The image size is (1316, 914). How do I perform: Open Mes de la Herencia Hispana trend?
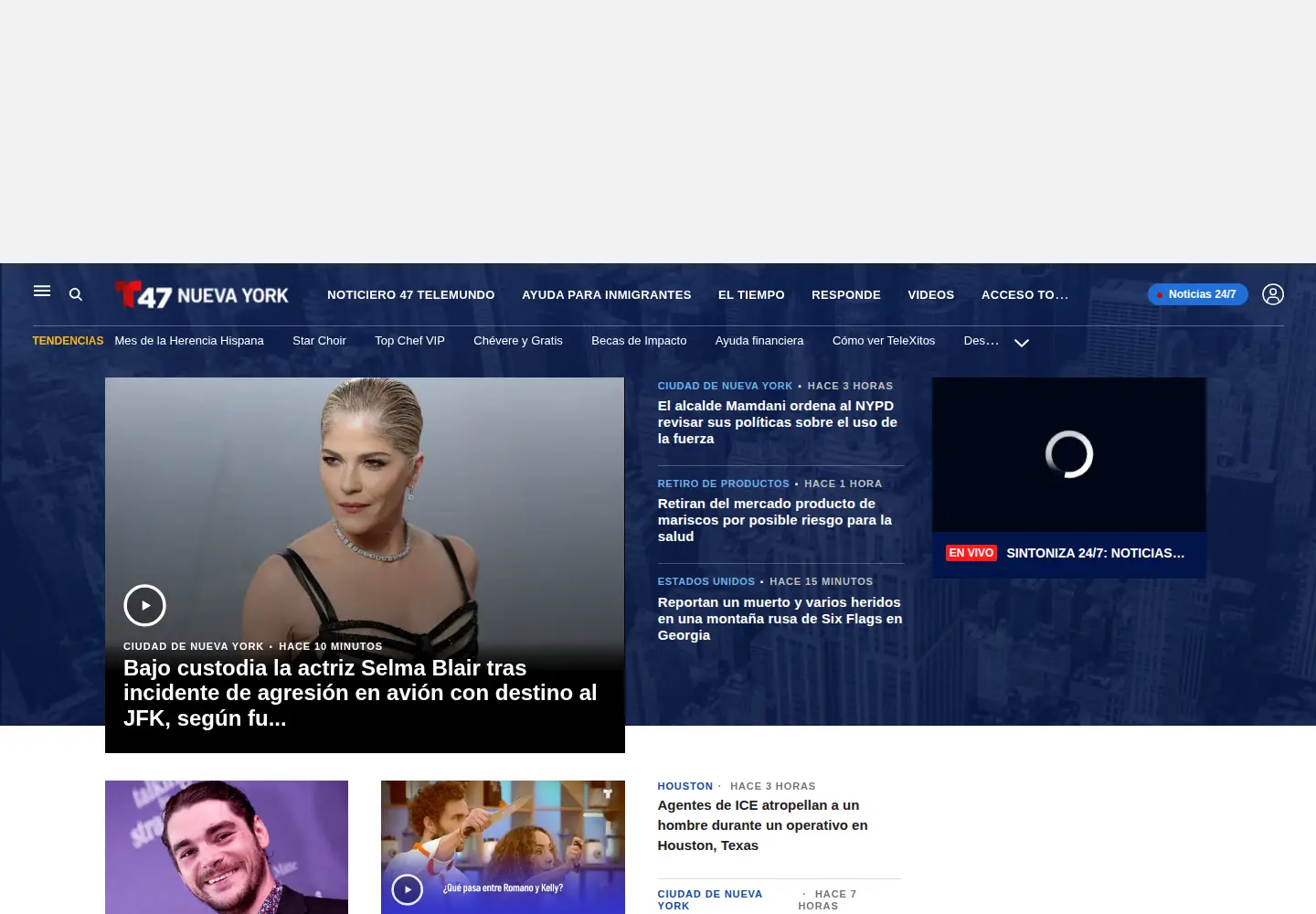coord(189,341)
